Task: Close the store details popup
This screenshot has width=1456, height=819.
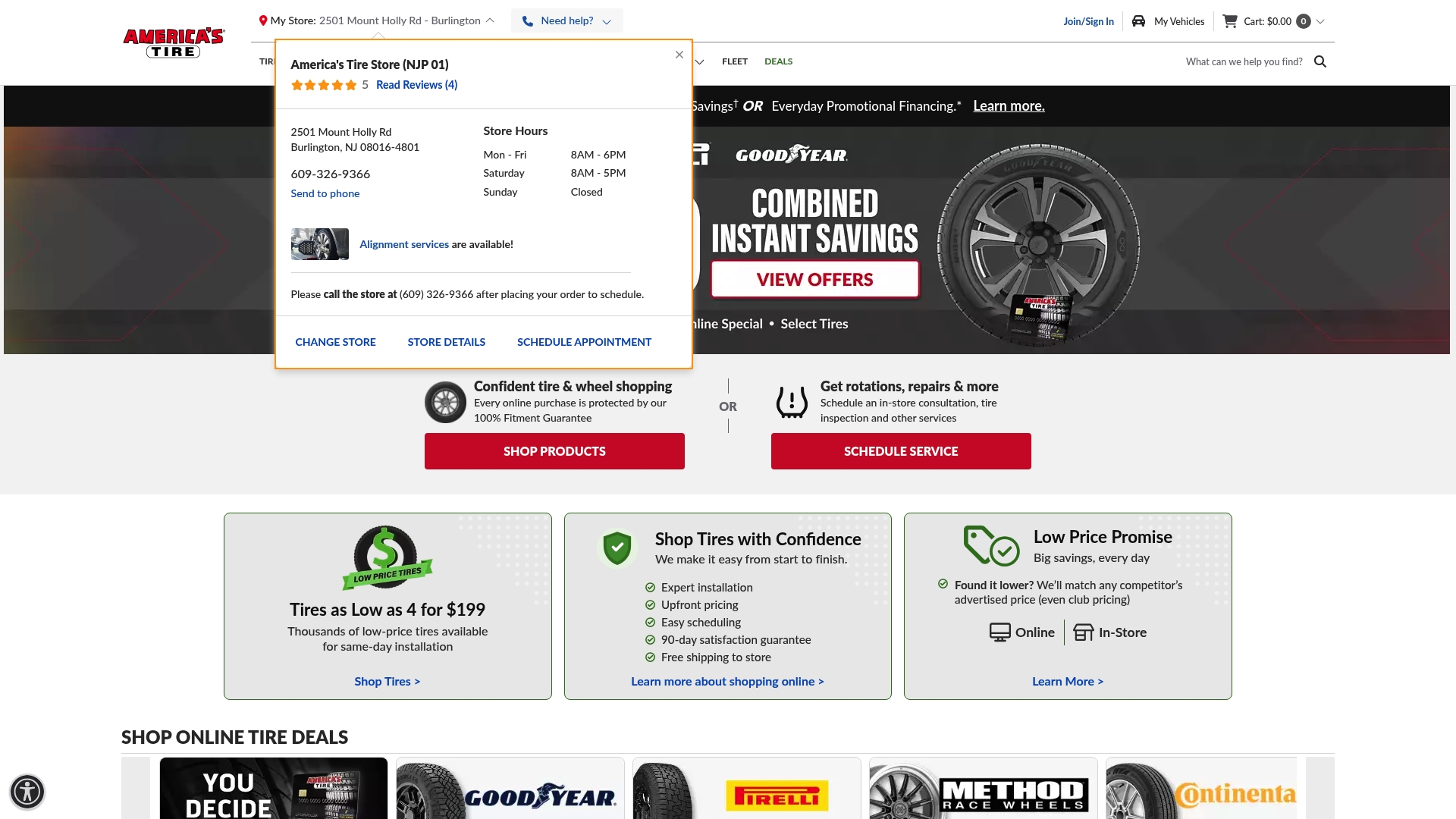Action: click(679, 55)
